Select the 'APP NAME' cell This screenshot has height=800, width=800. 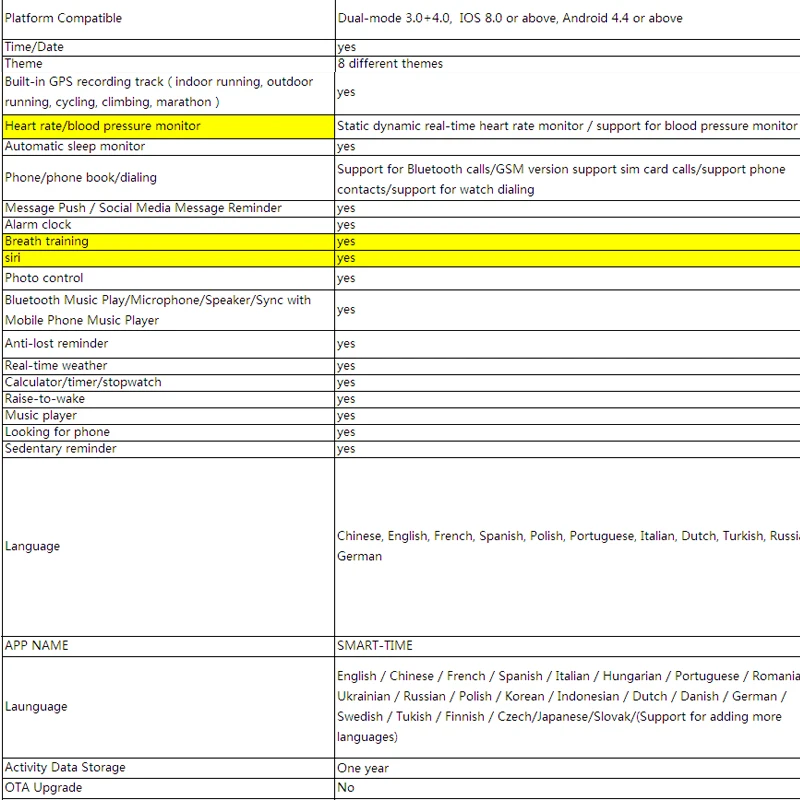point(168,646)
